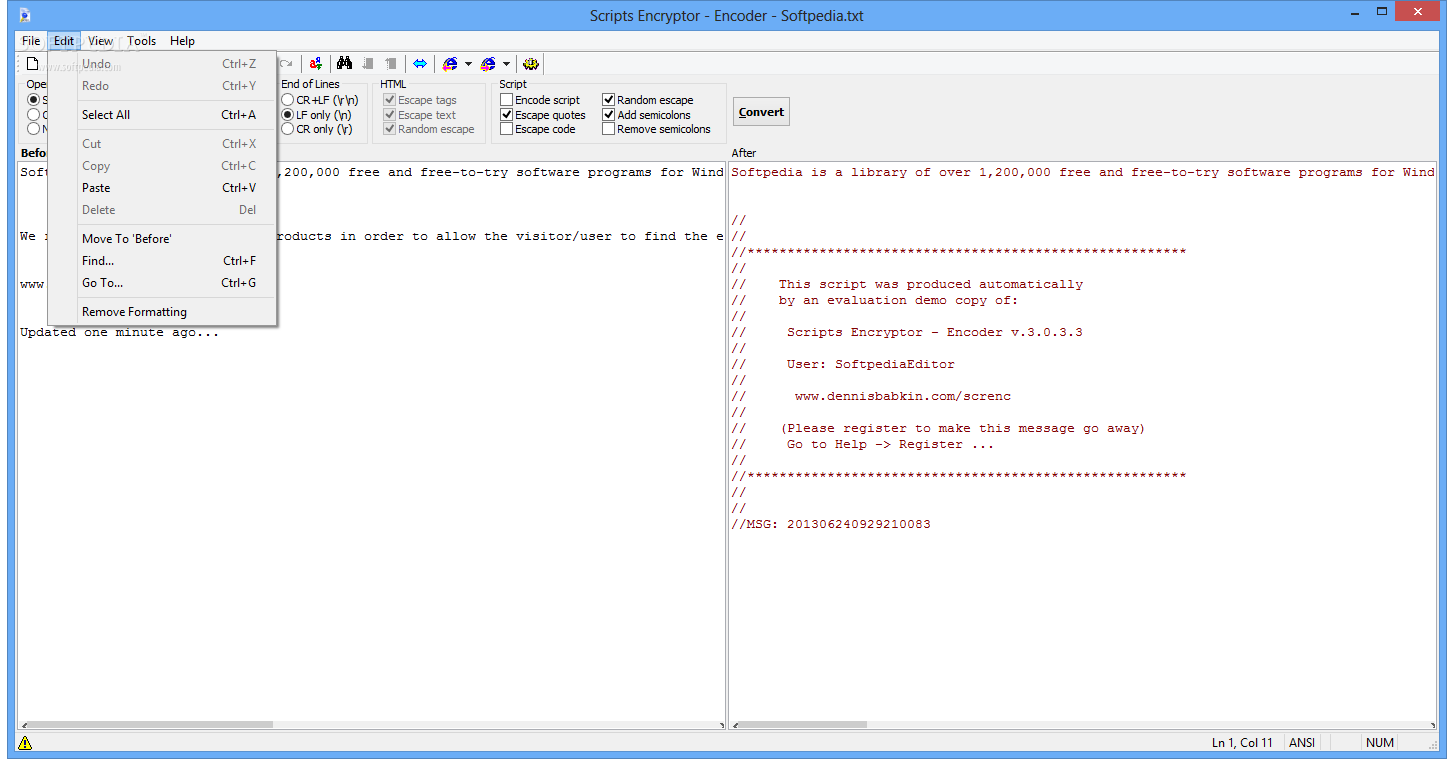This screenshot has width=1447, height=759.
Task: Choose Move To 'Before' menu entry
Action: 163,239
